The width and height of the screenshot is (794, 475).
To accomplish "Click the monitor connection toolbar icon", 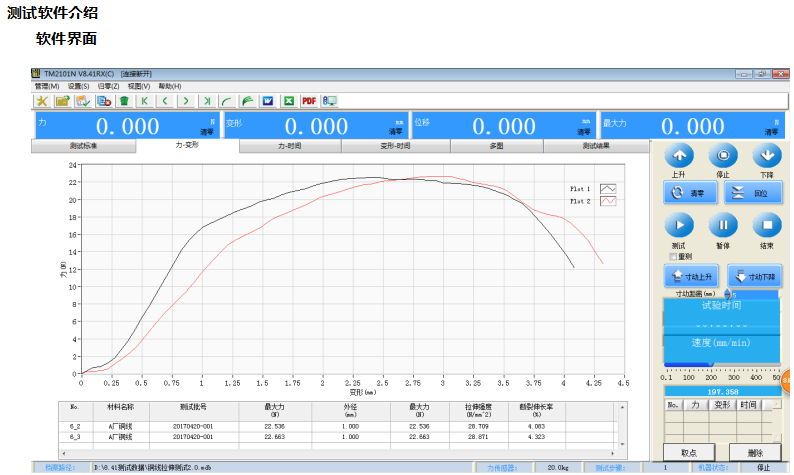I will 330,101.
